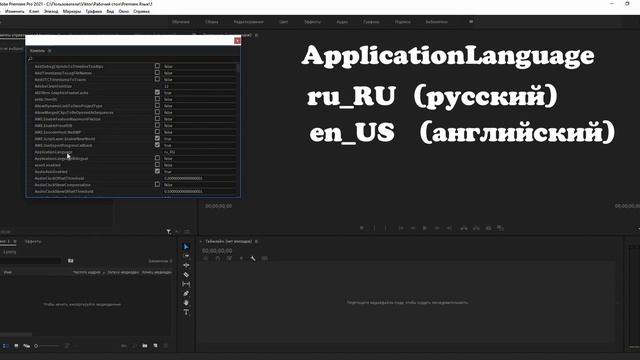Open timeline wrench display settings
Image resolution: width=640 pixels, height=360 pixels.
click(x=253, y=258)
